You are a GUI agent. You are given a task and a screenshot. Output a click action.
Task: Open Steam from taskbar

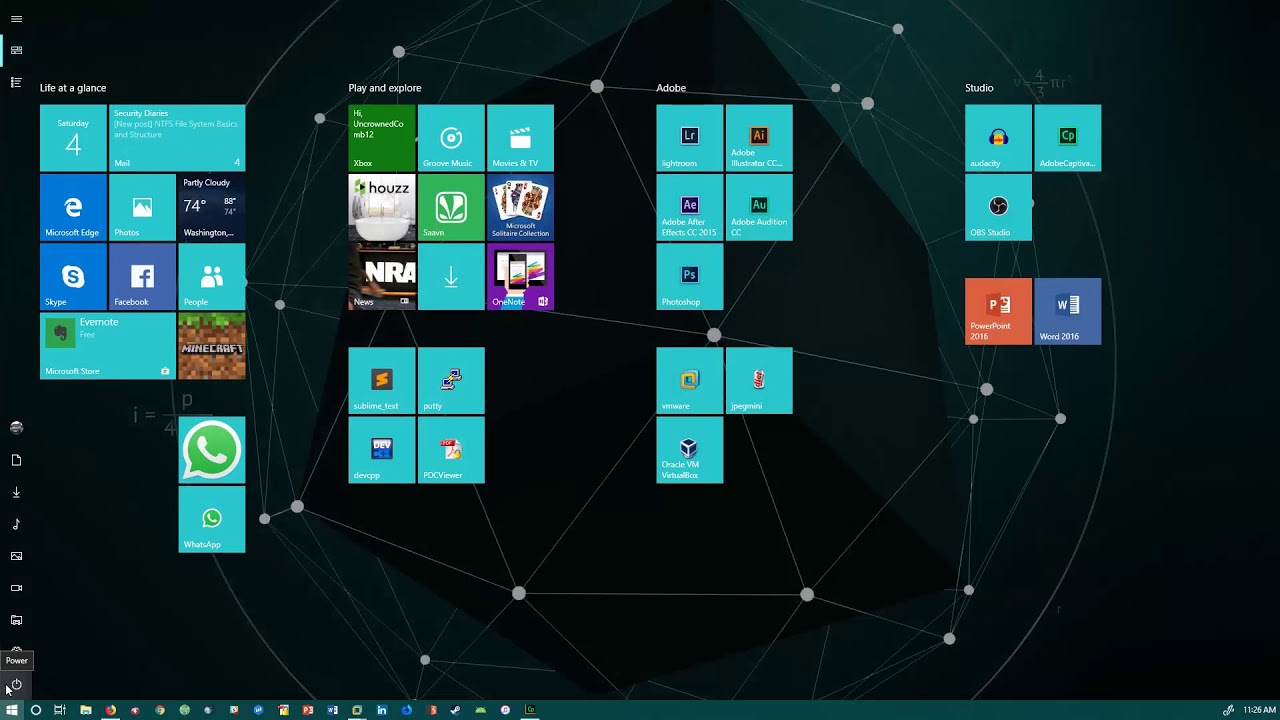tap(456, 710)
